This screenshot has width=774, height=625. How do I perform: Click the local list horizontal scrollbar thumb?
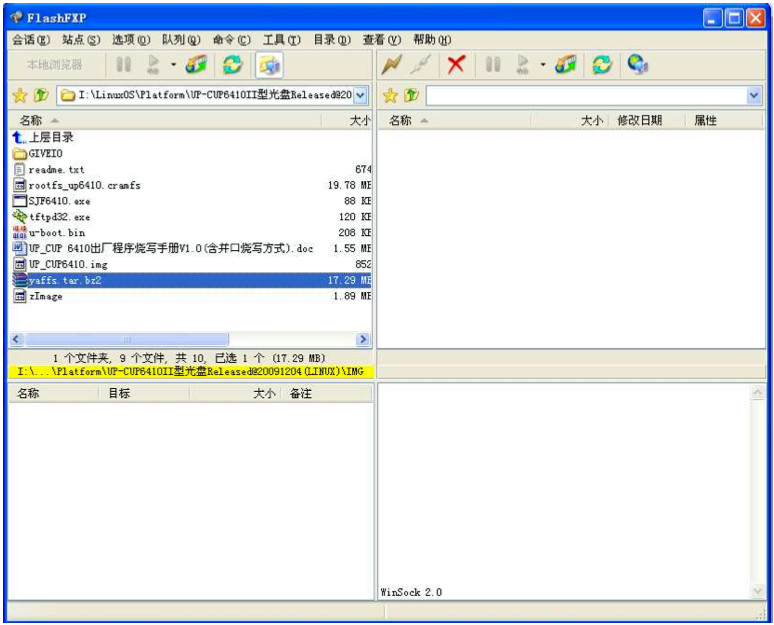click(126, 339)
